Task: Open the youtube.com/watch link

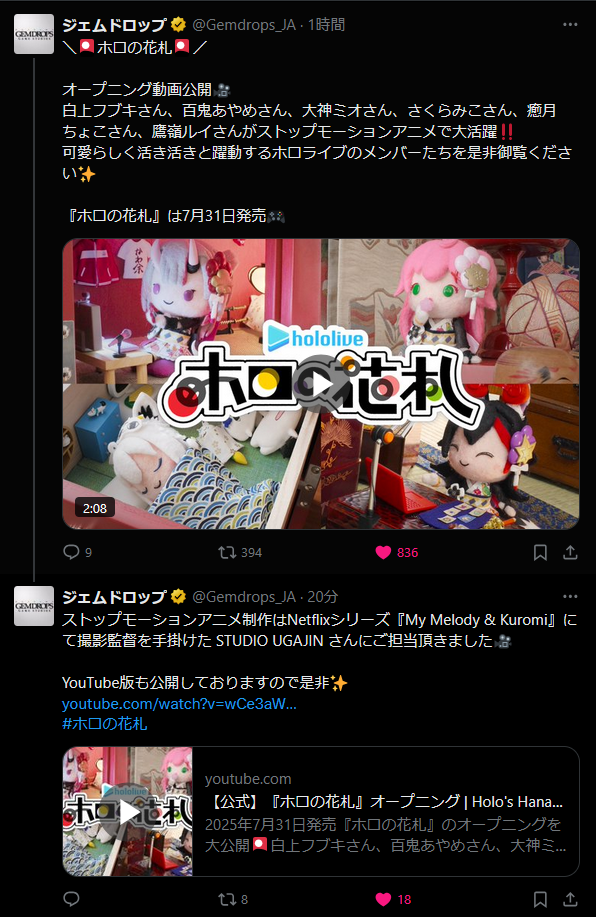Action: (179, 704)
